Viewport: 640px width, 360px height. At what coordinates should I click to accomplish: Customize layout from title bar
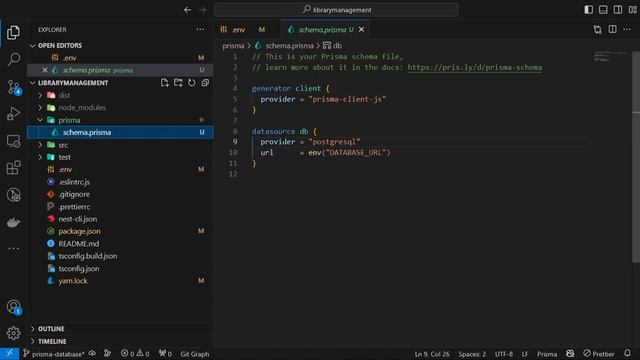[x=633, y=10]
